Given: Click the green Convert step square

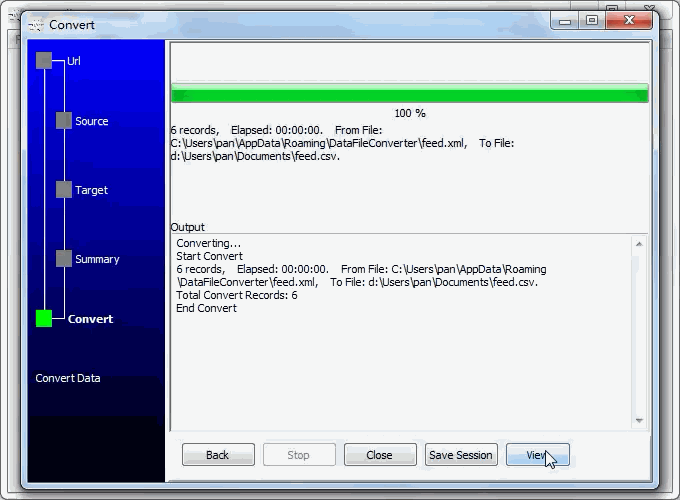Looking at the screenshot, I should [44, 319].
